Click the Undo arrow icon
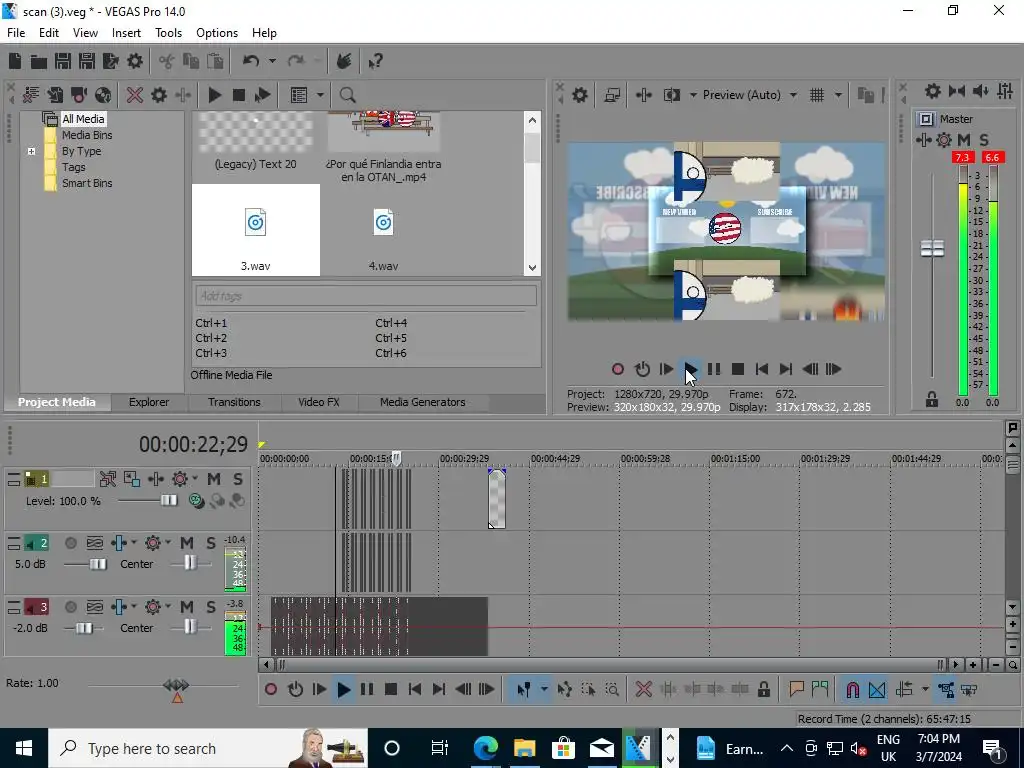Screen dimensions: 1024x768 pos(250,61)
